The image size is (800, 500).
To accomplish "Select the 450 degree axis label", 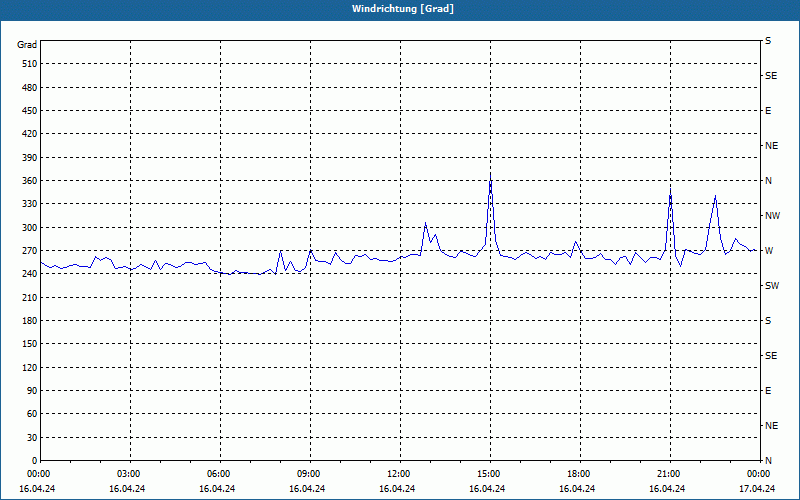I will tap(29, 111).
